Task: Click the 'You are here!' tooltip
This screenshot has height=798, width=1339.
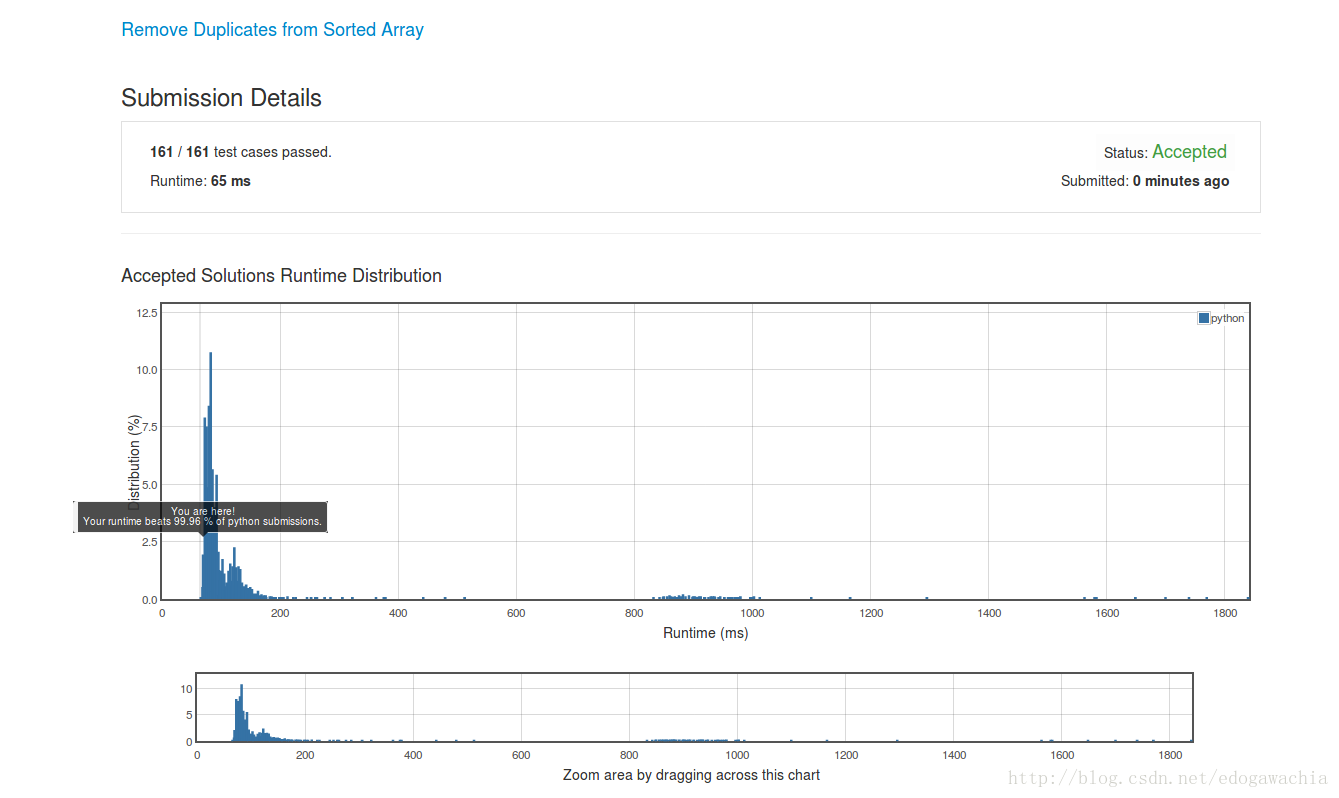Action: (x=202, y=516)
